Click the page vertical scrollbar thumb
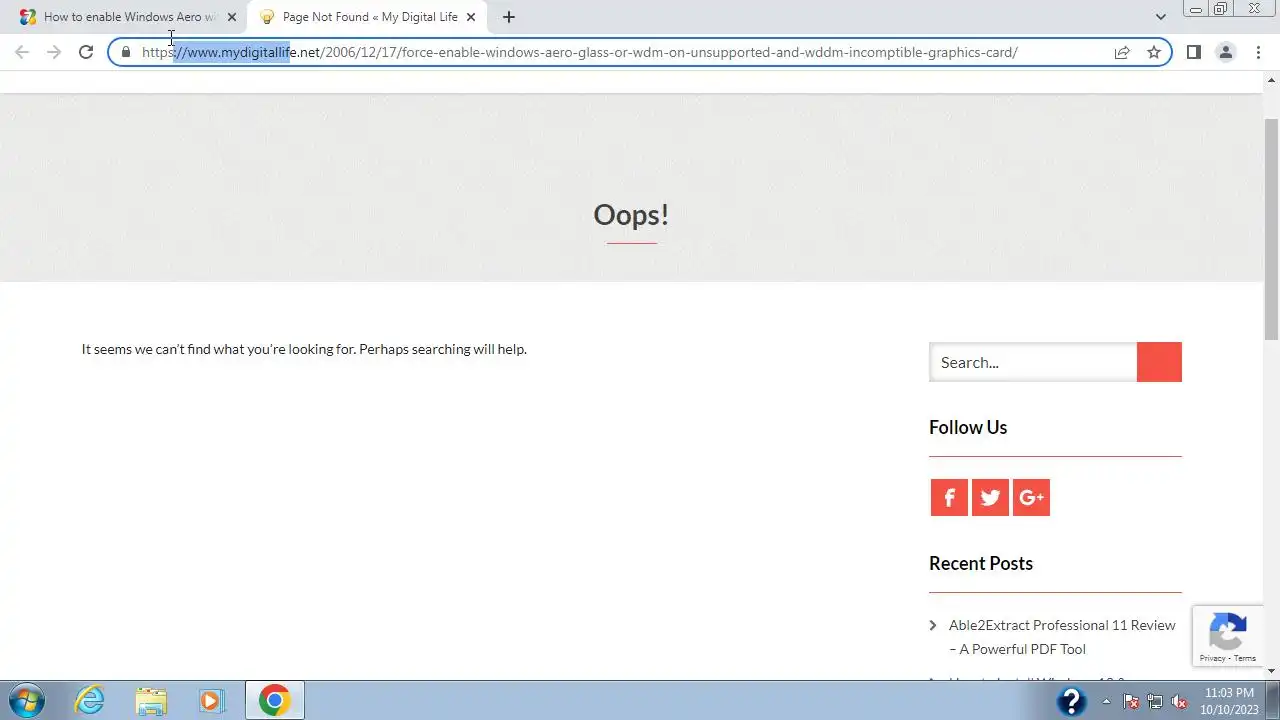Screen dimensions: 1280x720 click(1272, 228)
